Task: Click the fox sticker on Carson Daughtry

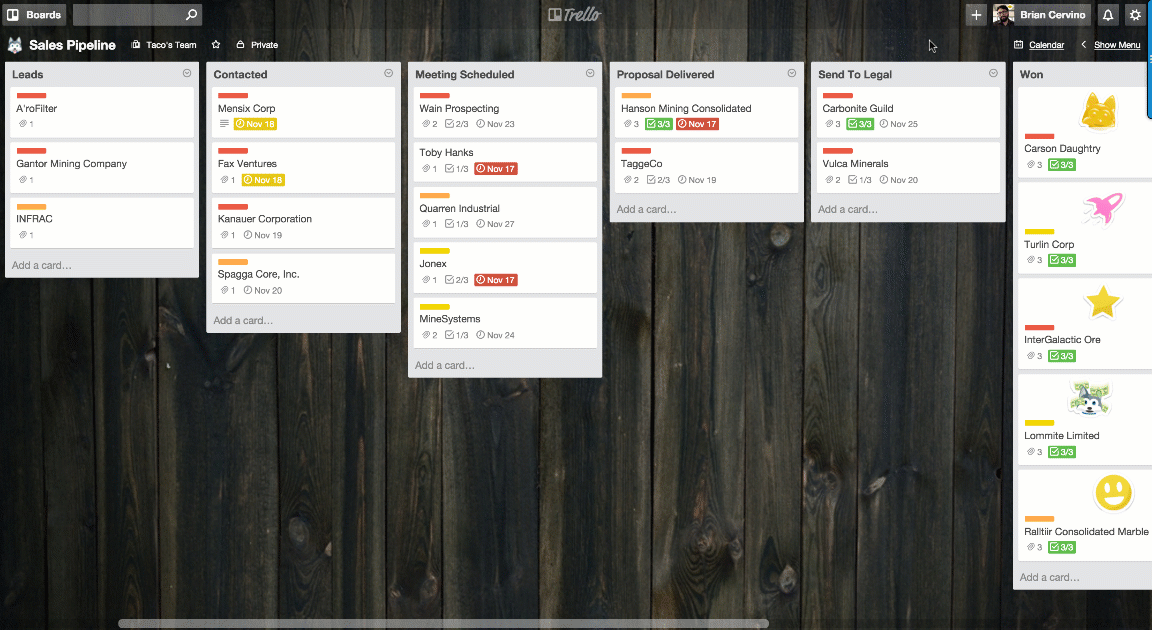Action: (1099, 112)
